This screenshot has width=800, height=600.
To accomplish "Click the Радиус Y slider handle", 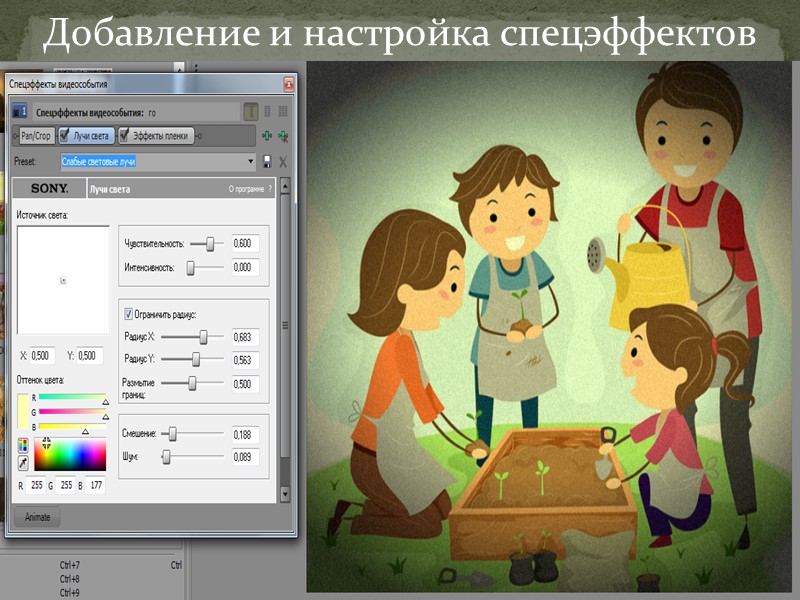I will point(196,359).
